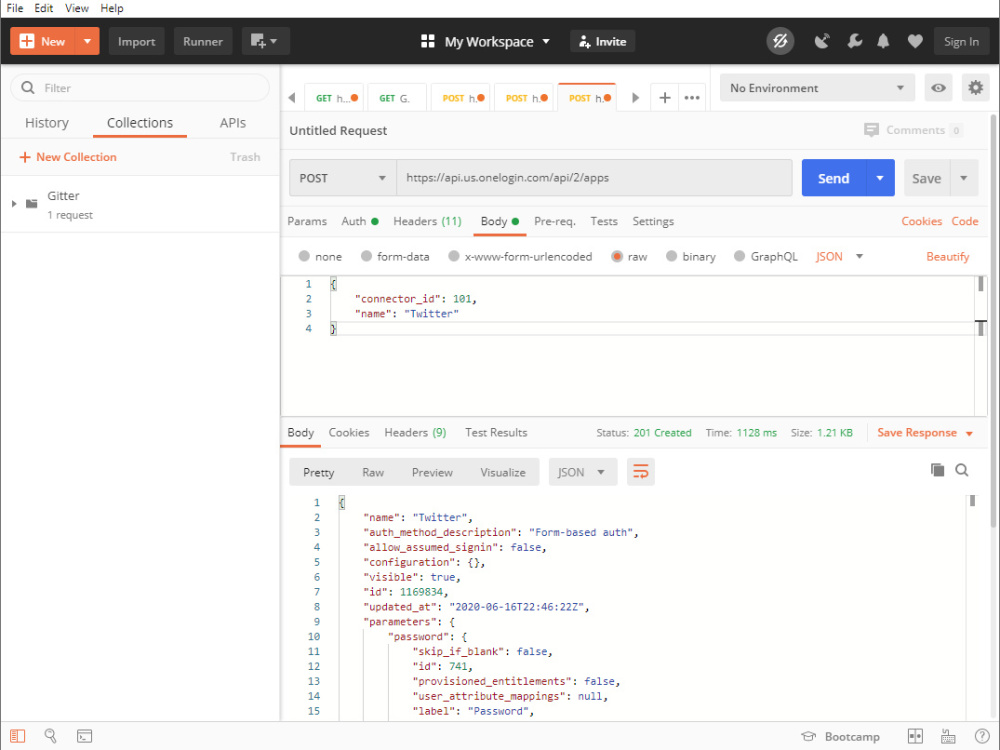The width and height of the screenshot is (1000, 750).
Task: Select the second GET G. request tab
Action: (x=396, y=98)
